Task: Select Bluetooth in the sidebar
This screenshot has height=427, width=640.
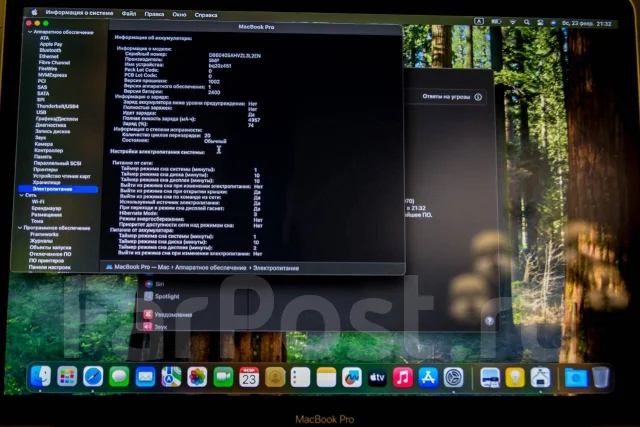Action: [x=50, y=50]
